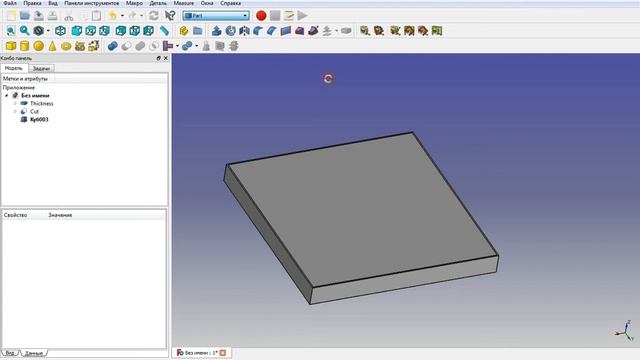Set axonometric view cube icon

[60, 31]
